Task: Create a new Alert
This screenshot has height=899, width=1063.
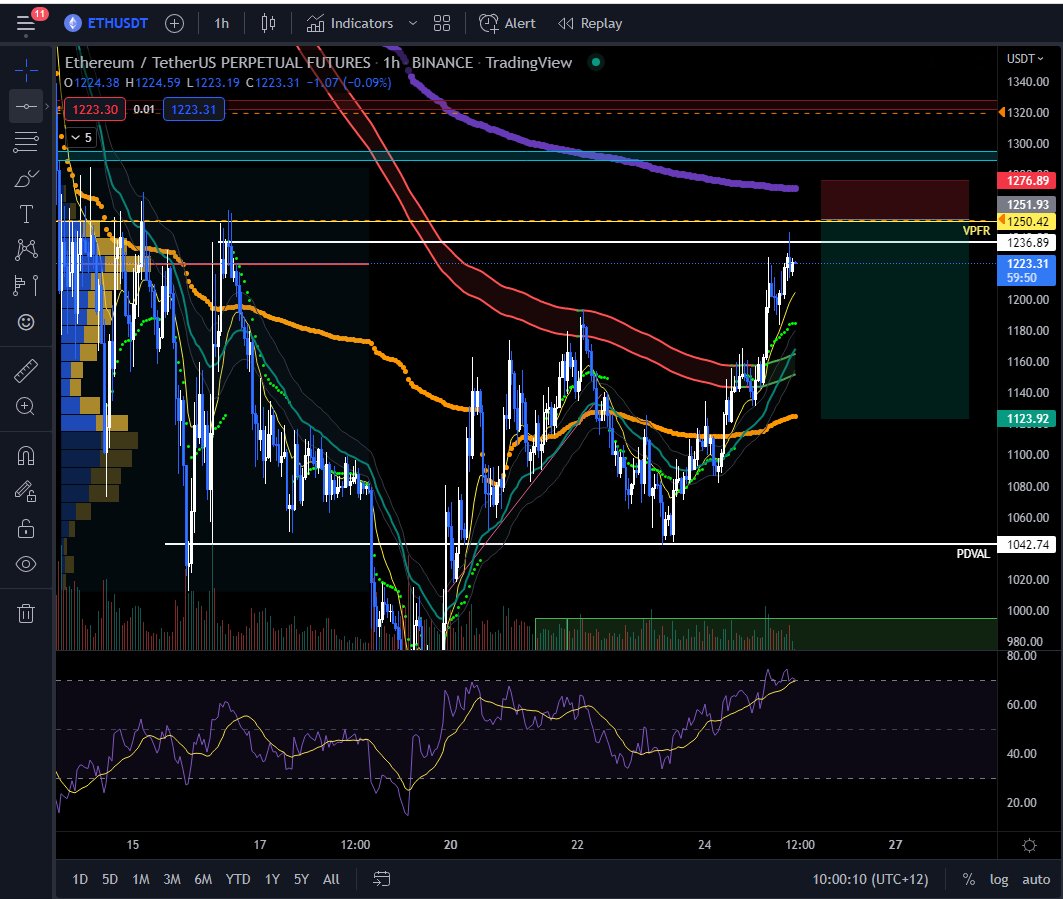Action: click(x=507, y=24)
